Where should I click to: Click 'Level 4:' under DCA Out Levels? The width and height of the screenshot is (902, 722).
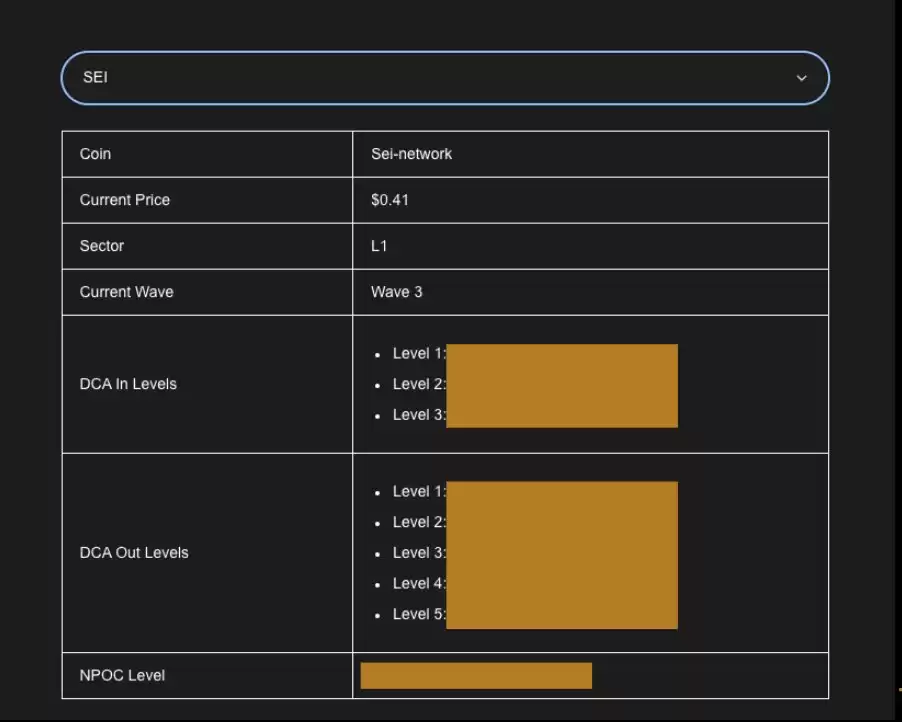coord(419,583)
